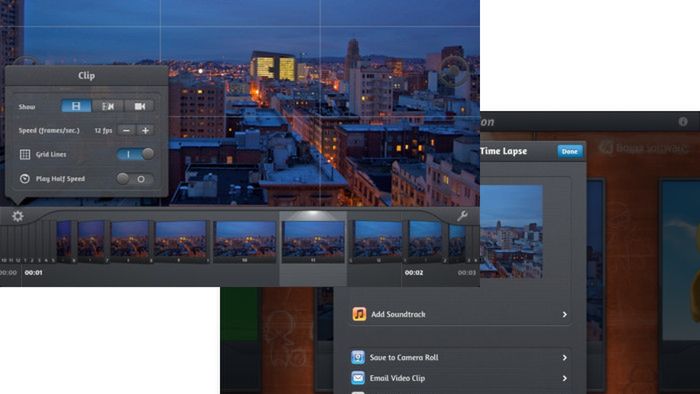Screen dimensions: 700x394
Task: Enable the Play Half Speed switch
Action: pos(135,179)
